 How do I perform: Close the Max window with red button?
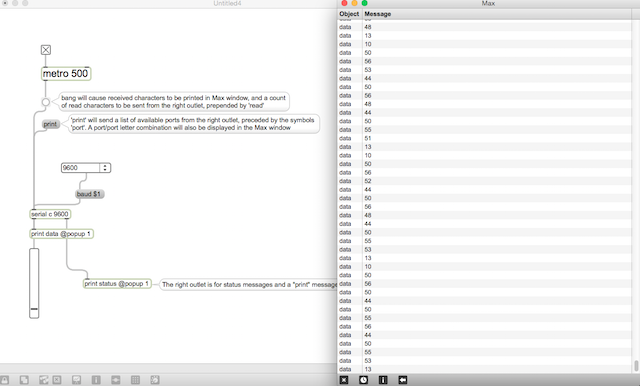coord(344,3)
